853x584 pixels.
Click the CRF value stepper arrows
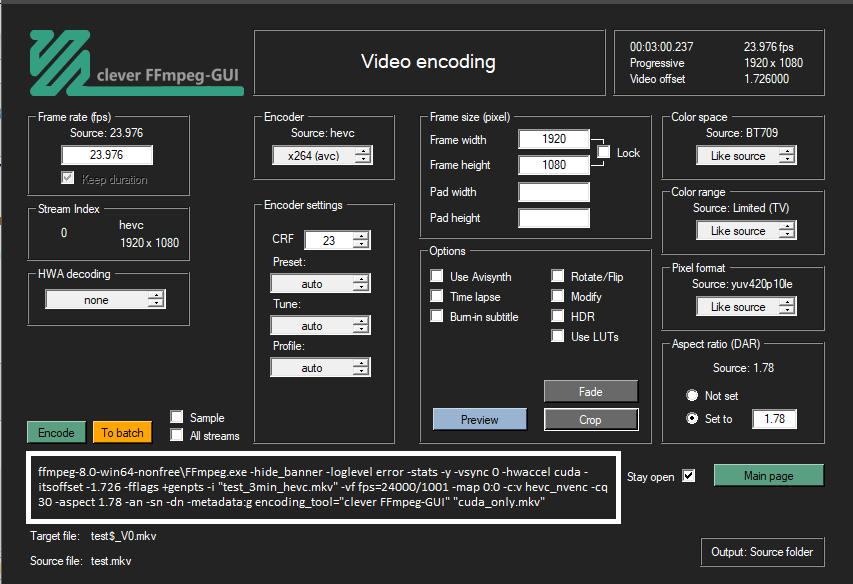click(361, 240)
